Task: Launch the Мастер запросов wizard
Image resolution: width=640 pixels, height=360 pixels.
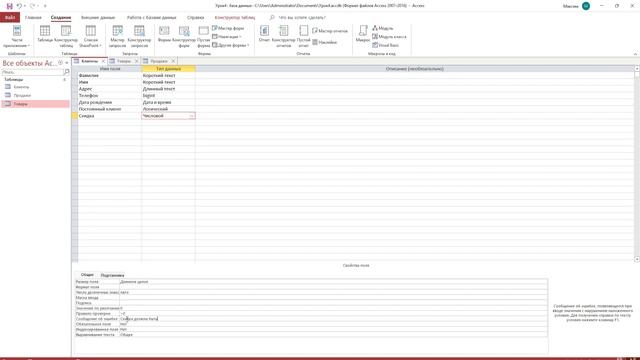Action: (118, 36)
